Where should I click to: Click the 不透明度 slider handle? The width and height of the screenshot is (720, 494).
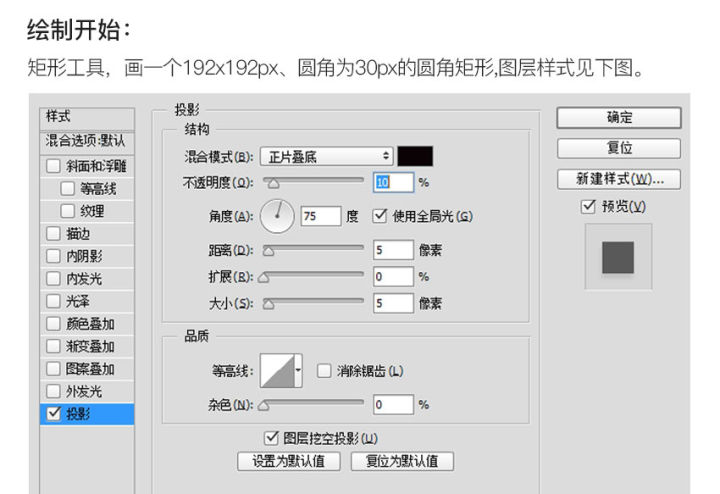click(x=271, y=183)
